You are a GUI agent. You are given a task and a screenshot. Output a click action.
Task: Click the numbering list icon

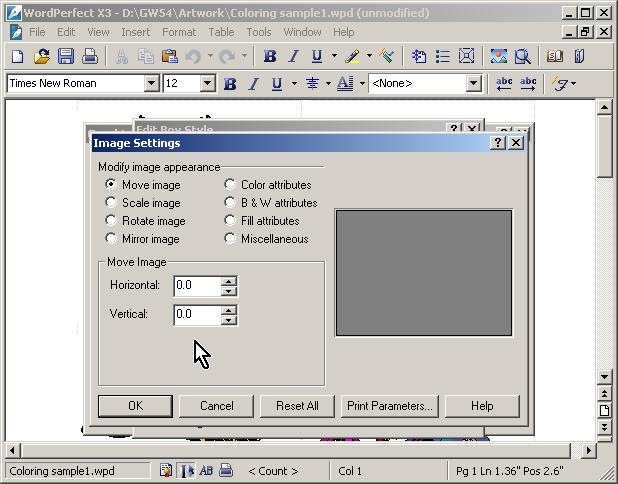(x=419, y=56)
